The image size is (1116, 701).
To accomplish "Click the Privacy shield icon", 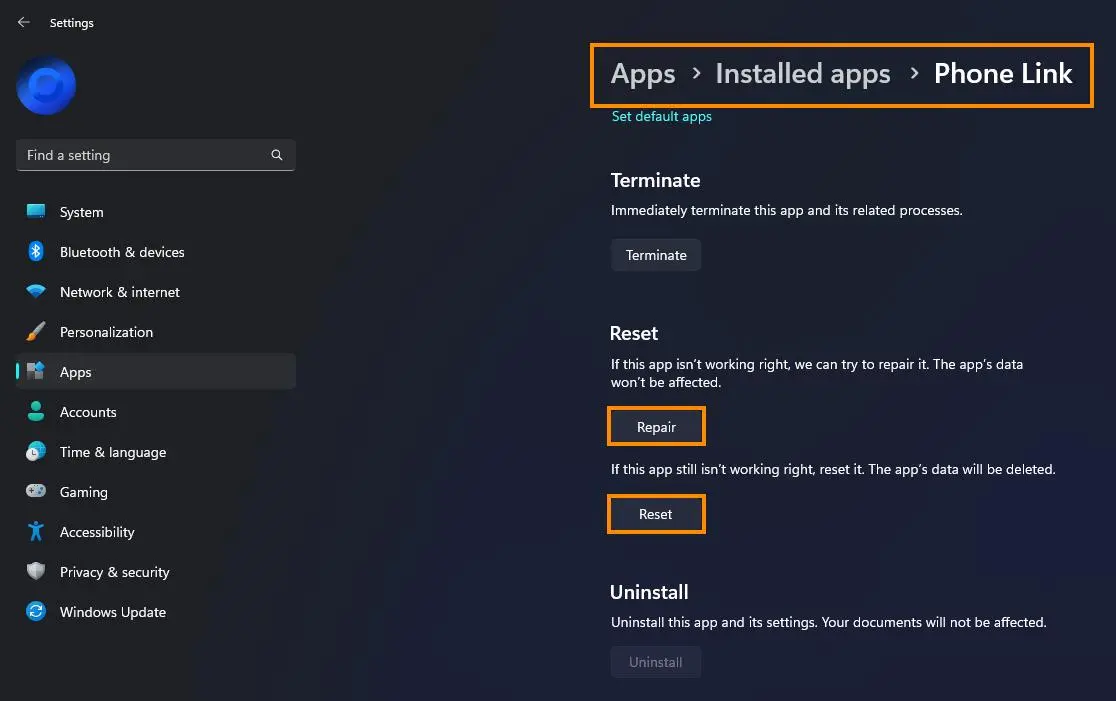I will click(36, 571).
